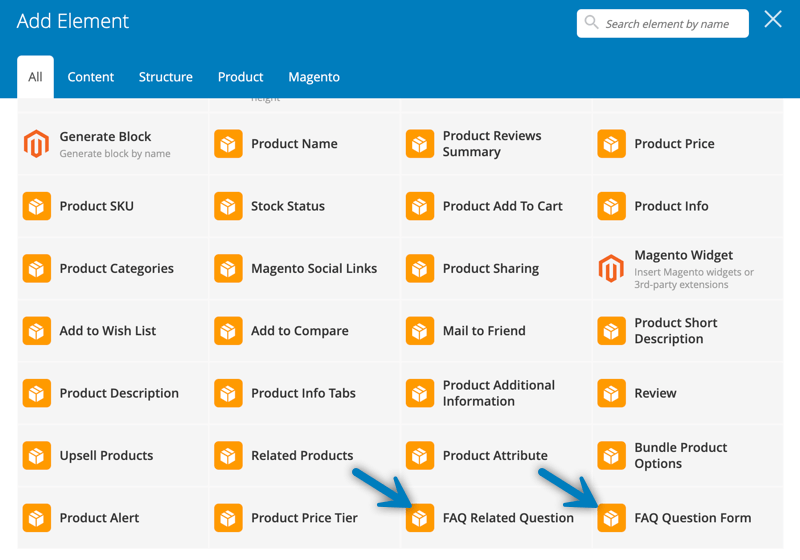
Task: Click the FAQ Related Question icon
Action: coord(420,518)
